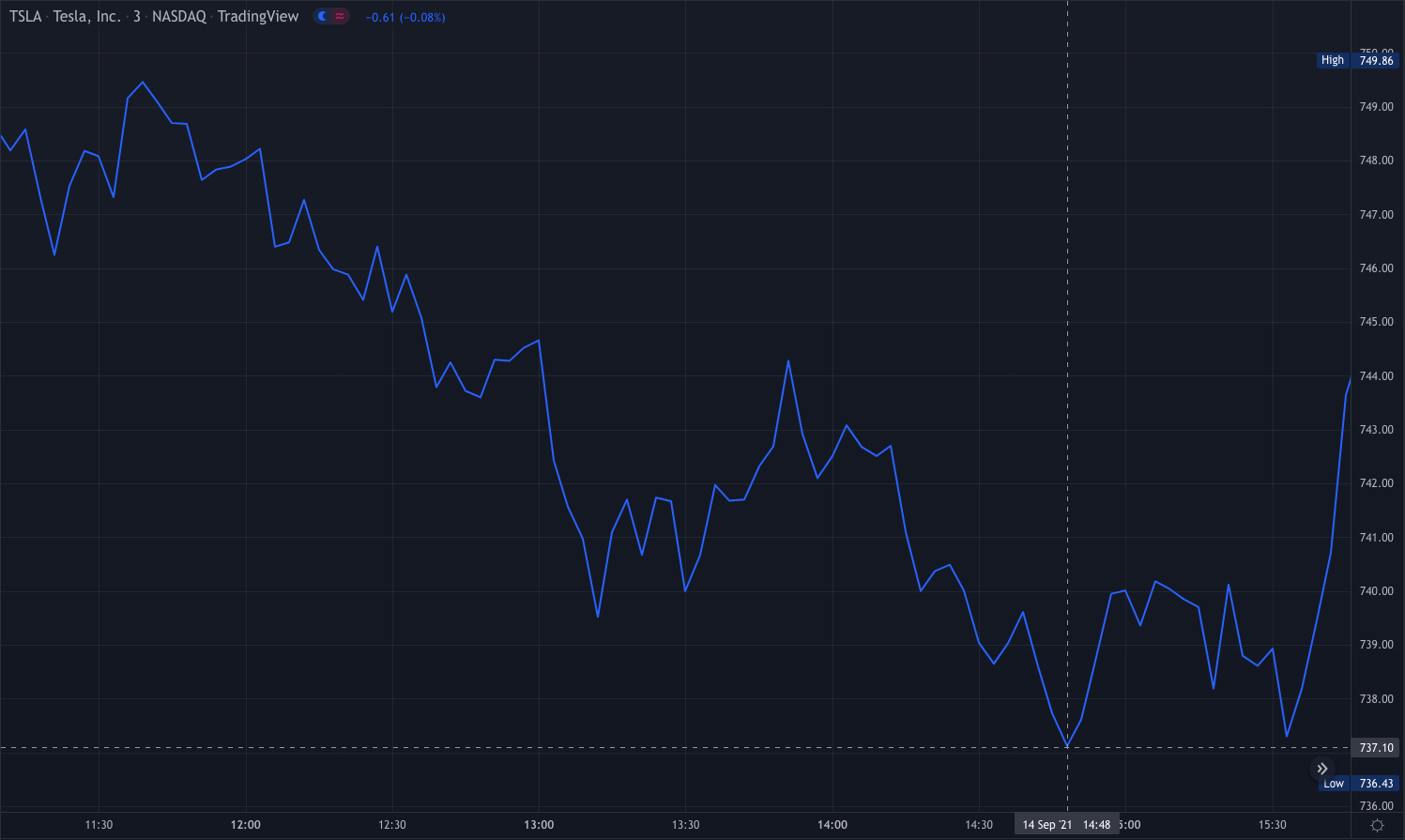The image size is (1405, 840).
Task: Click the 736.43 low price value
Action: coord(1377,784)
